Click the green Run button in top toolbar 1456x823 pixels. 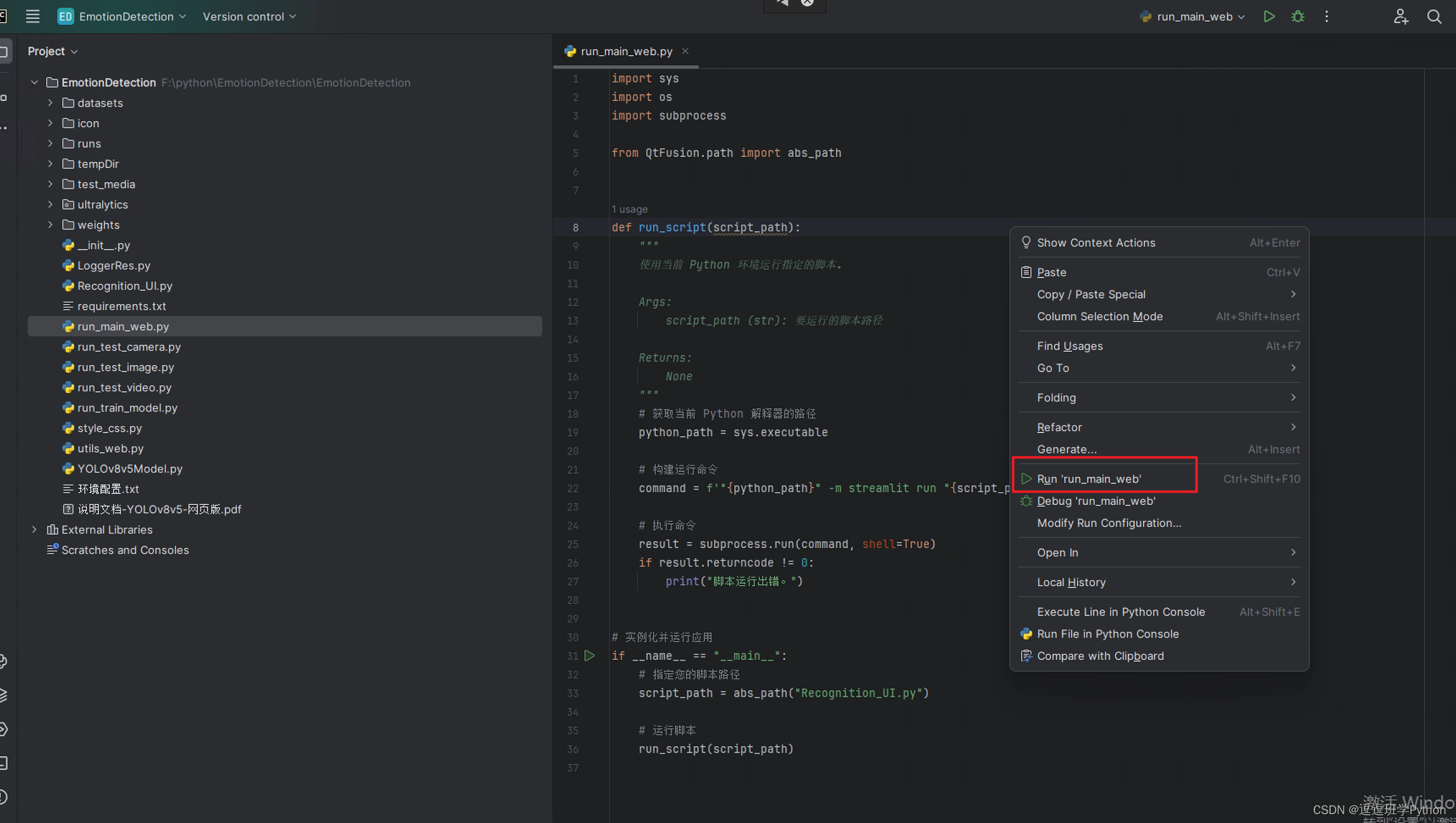pyautogui.click(x=1269, y=17)
